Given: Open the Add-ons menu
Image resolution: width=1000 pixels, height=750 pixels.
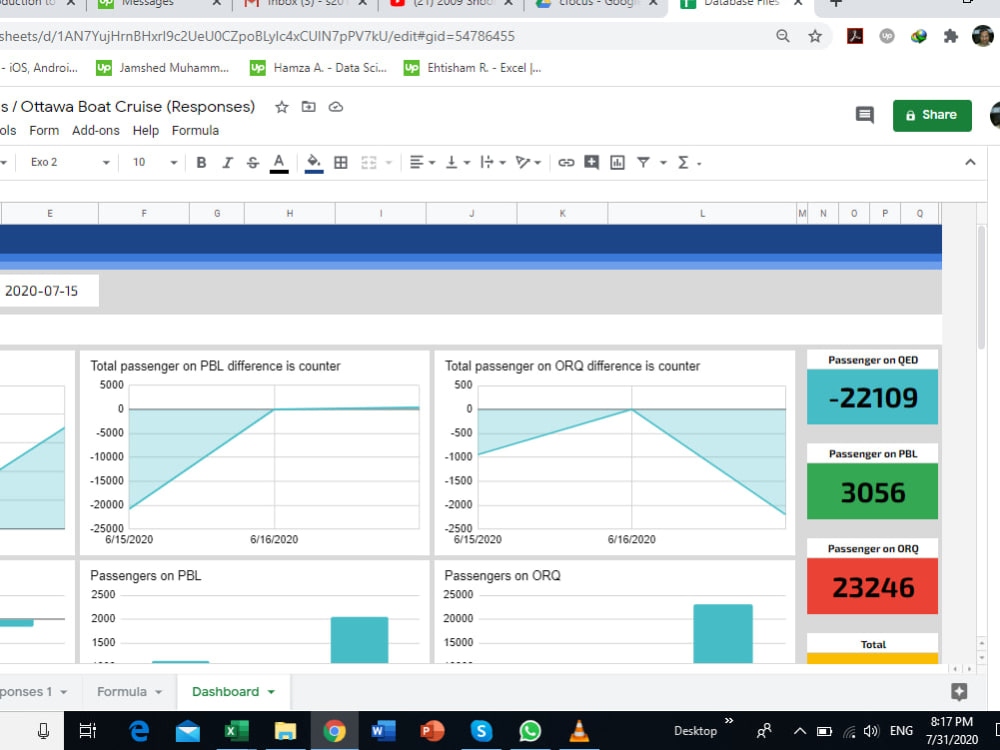Looking at the screenshot, I should (x=96, y=130).
